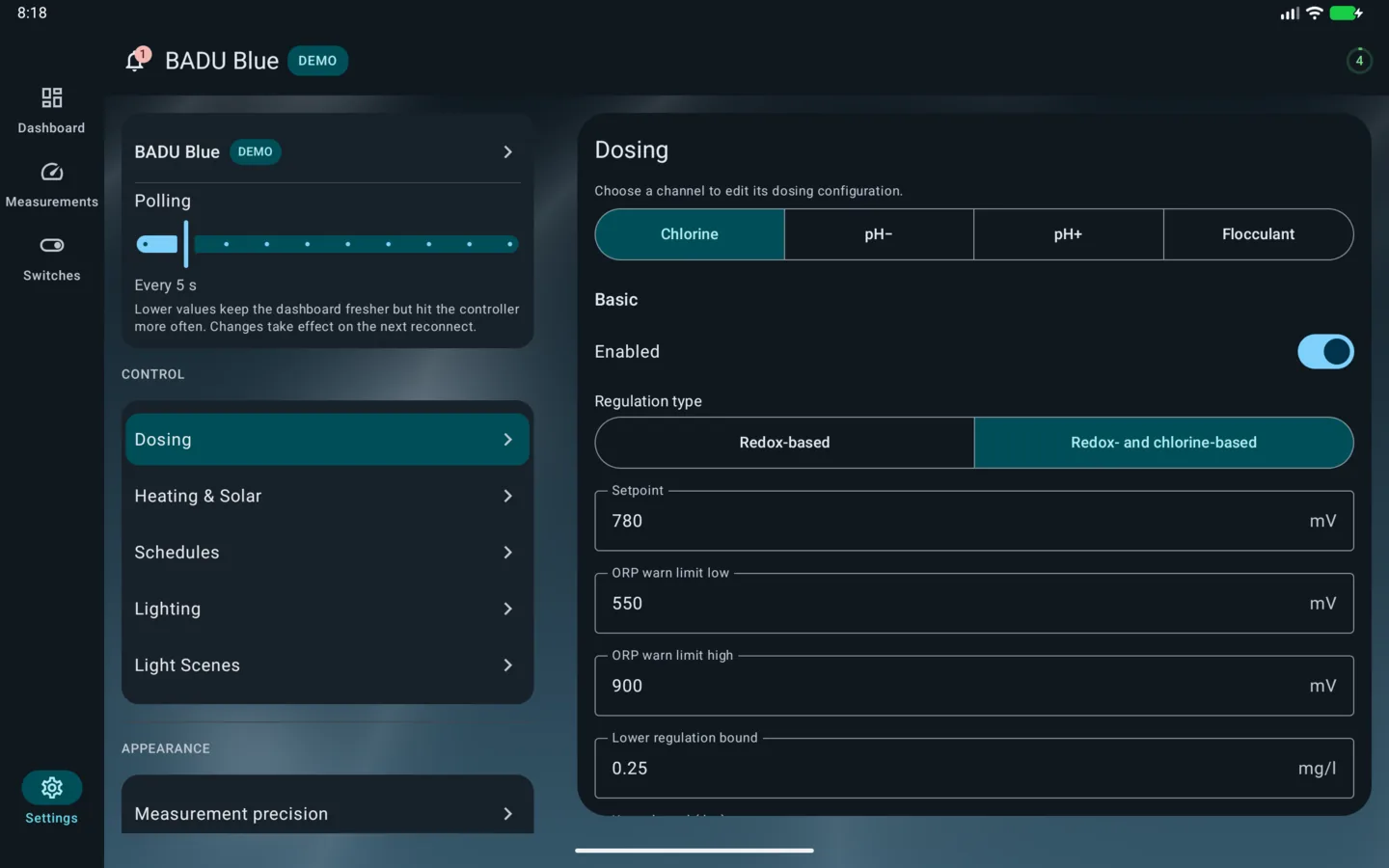1389x868 pixels.
Task: Open Heating & Solar settings
Action: (x=327, y=496)
